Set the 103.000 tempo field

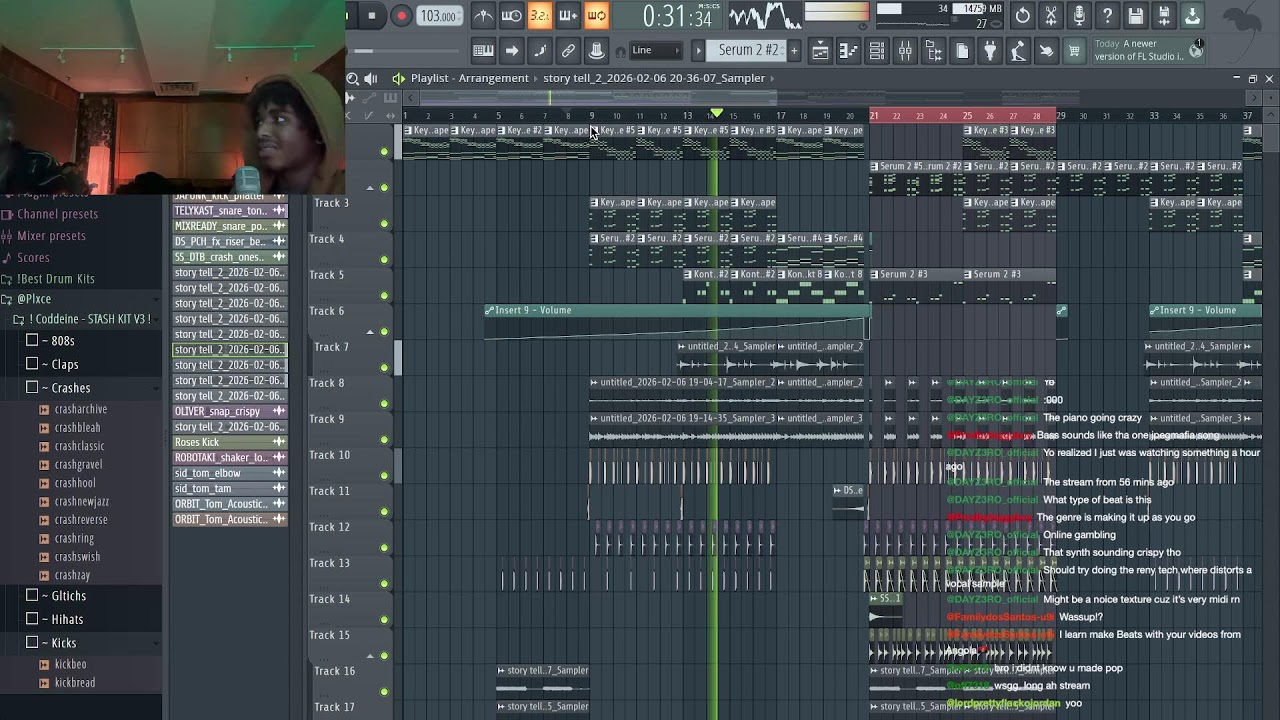[439, 15]
